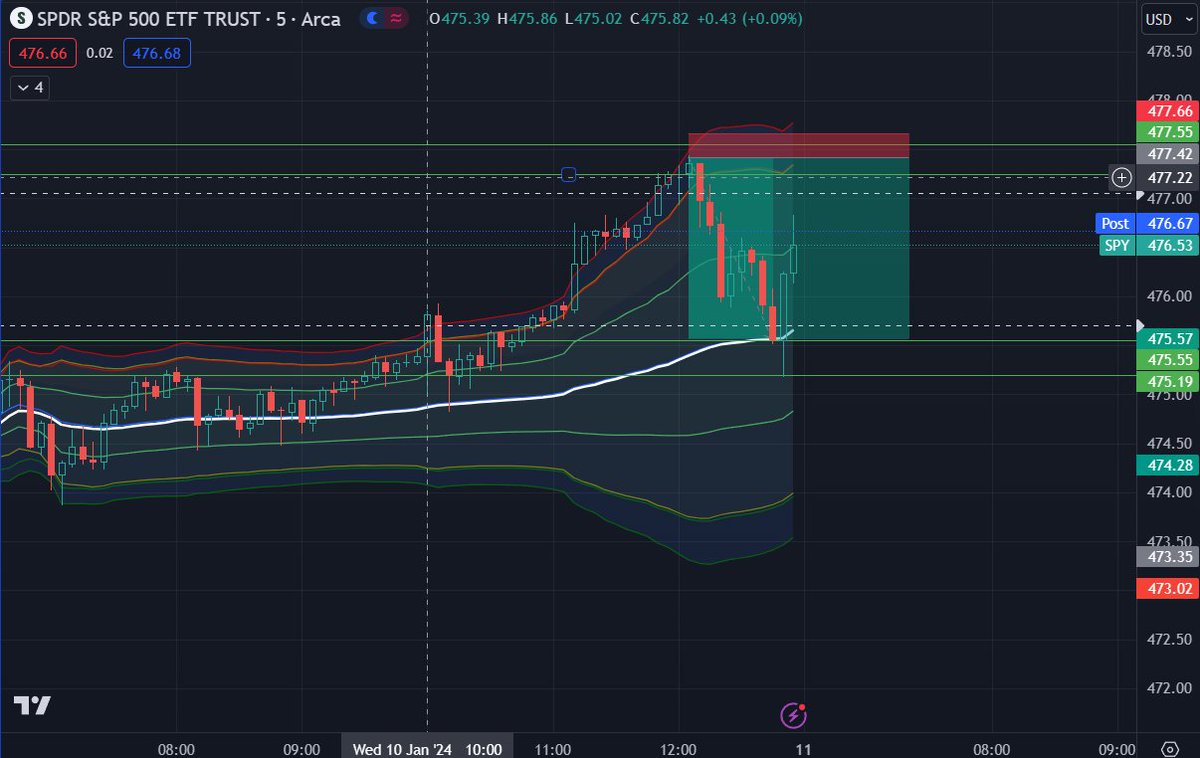Select the teal 474.28 price axis label

[1168, 465]
